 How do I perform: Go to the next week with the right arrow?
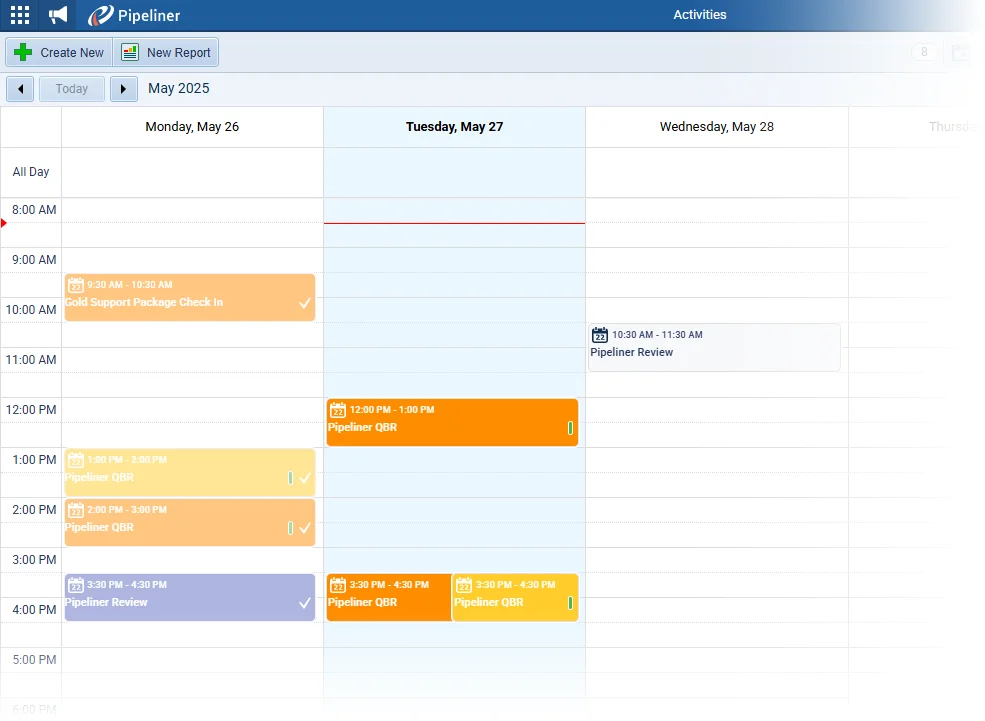pyautogui.click(x=123, y=89)
